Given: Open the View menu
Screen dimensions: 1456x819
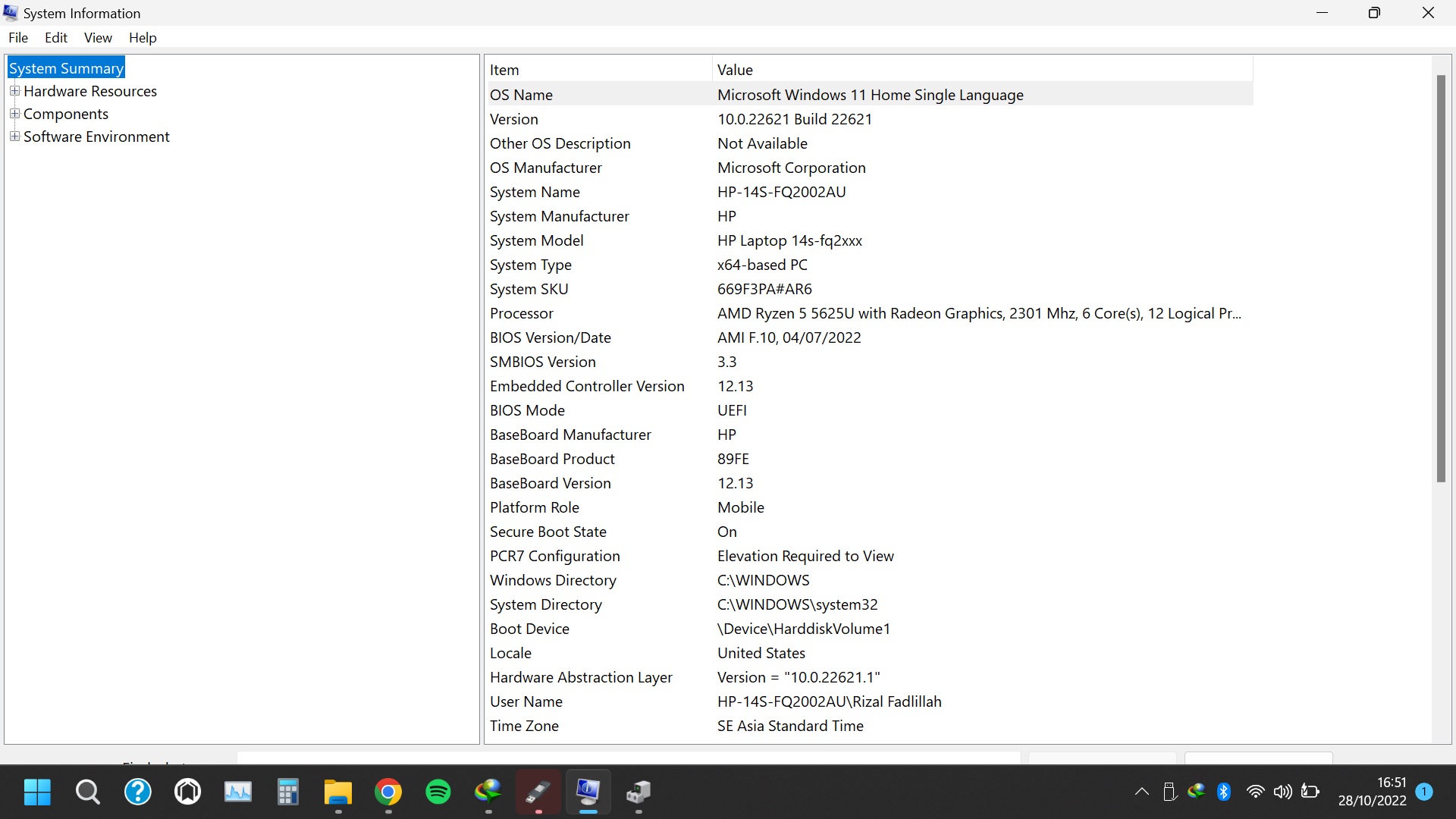Looking at the screenshot, I should [x=98, y=38].
